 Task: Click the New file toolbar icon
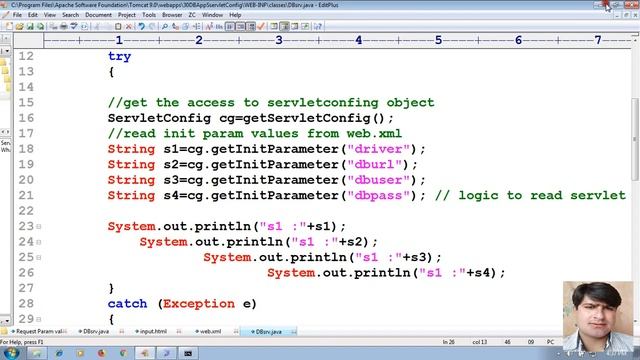pyautogui.click(x=9, y=27)
